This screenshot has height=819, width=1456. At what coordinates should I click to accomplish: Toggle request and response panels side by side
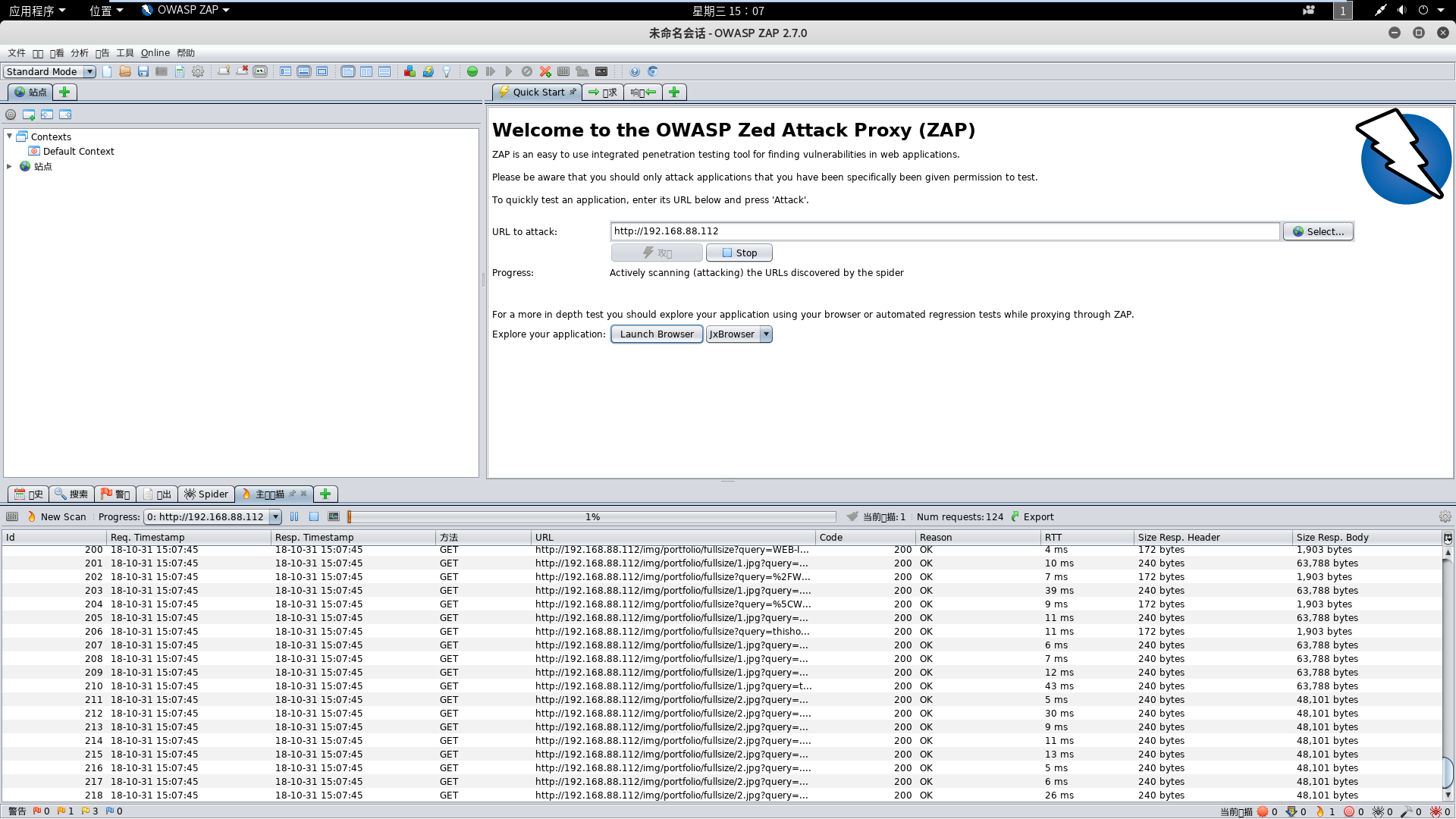point(366,71)
